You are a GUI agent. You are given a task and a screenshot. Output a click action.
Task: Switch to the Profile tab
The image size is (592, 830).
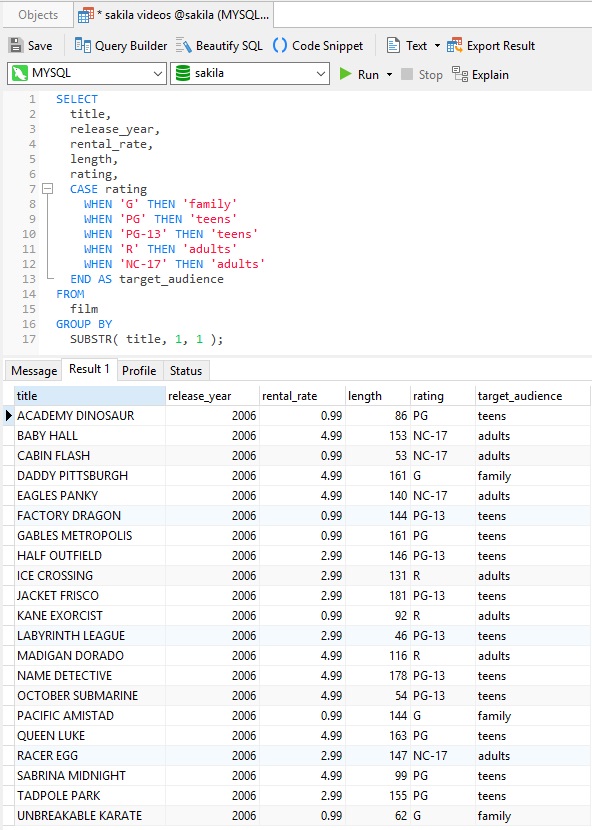pos(139,371)
